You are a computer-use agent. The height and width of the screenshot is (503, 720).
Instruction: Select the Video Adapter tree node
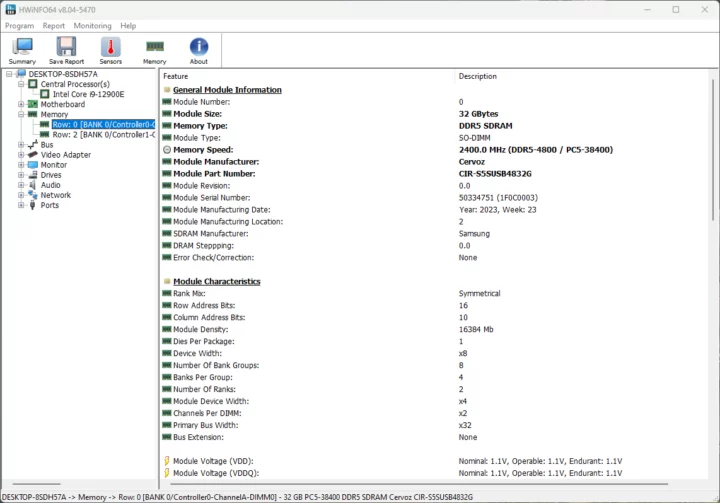(65, 155)
